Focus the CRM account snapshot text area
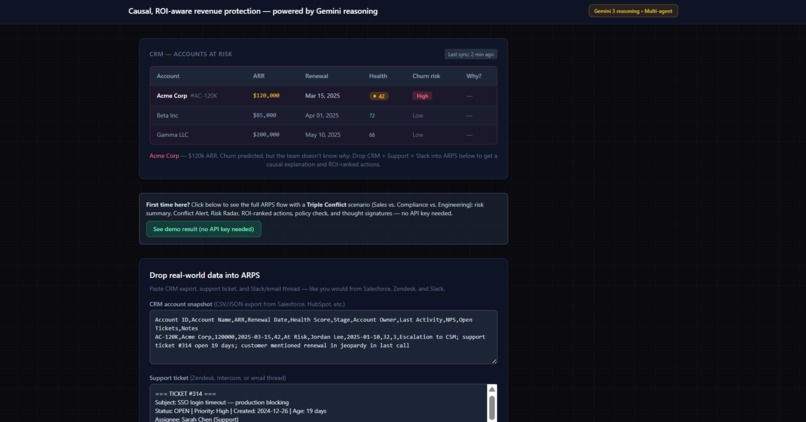This screenshot has width=806, height=422. (323, 337)
